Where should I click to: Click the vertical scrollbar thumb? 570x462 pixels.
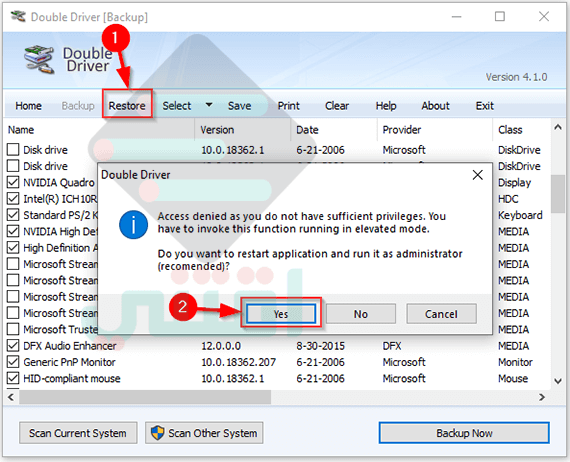(x=558, y=194)
